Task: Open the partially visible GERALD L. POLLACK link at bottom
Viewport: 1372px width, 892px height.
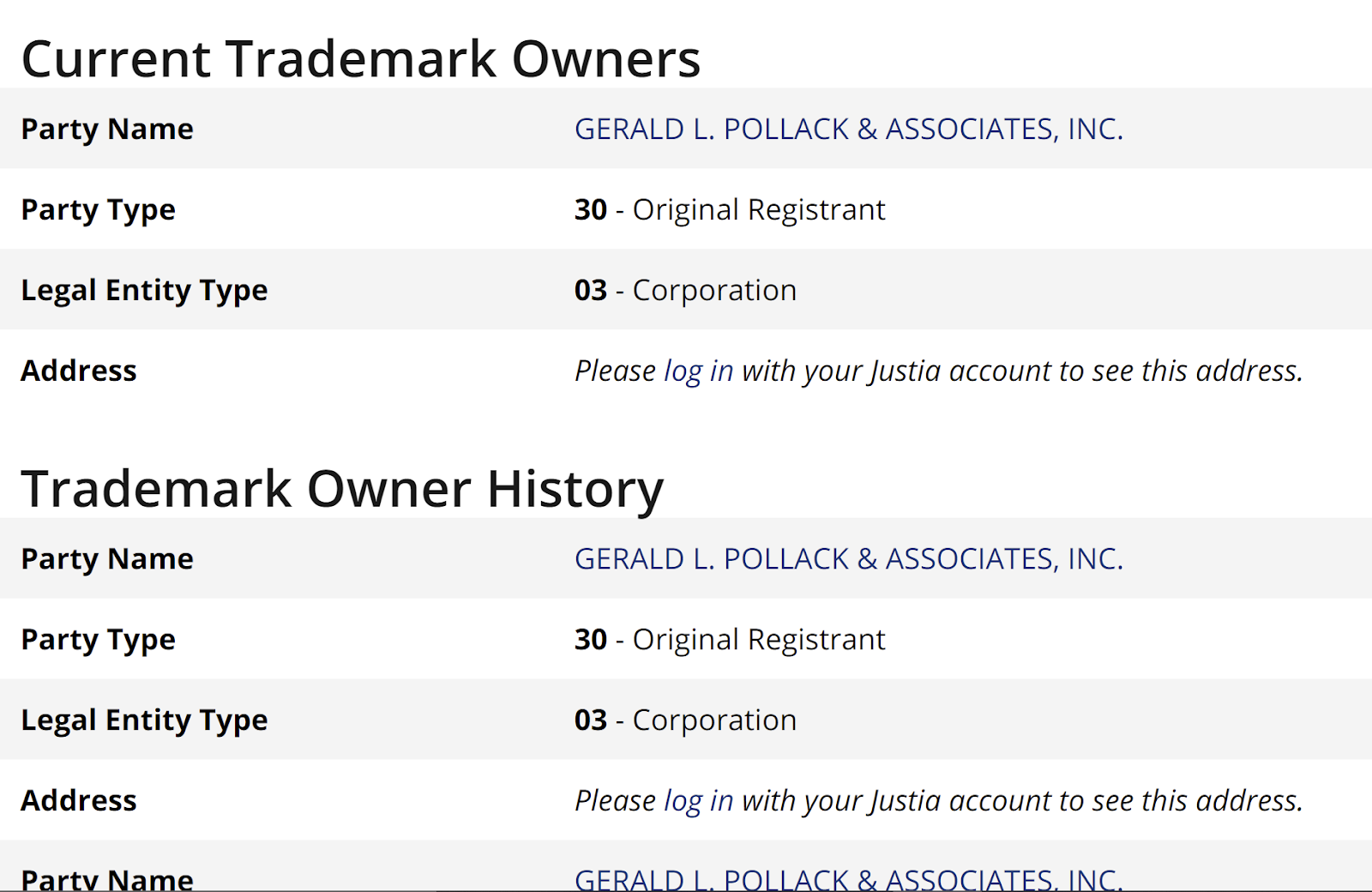Action: (x=848, y=878)
